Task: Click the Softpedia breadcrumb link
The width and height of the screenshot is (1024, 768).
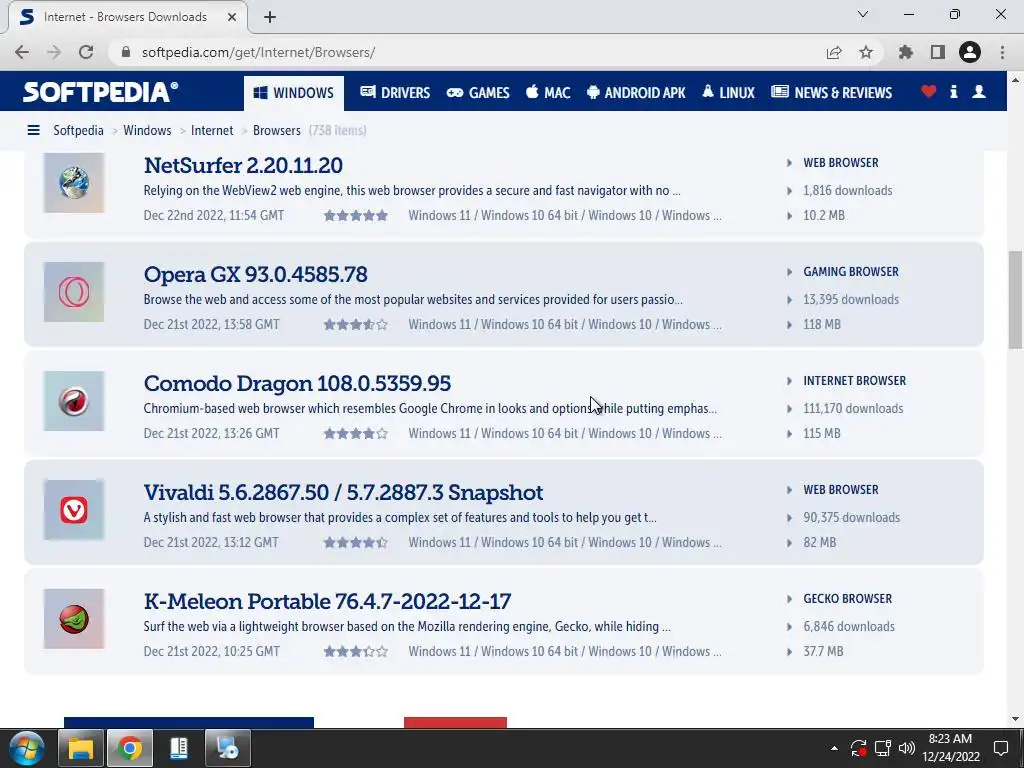Action: [x=78, y=130]
